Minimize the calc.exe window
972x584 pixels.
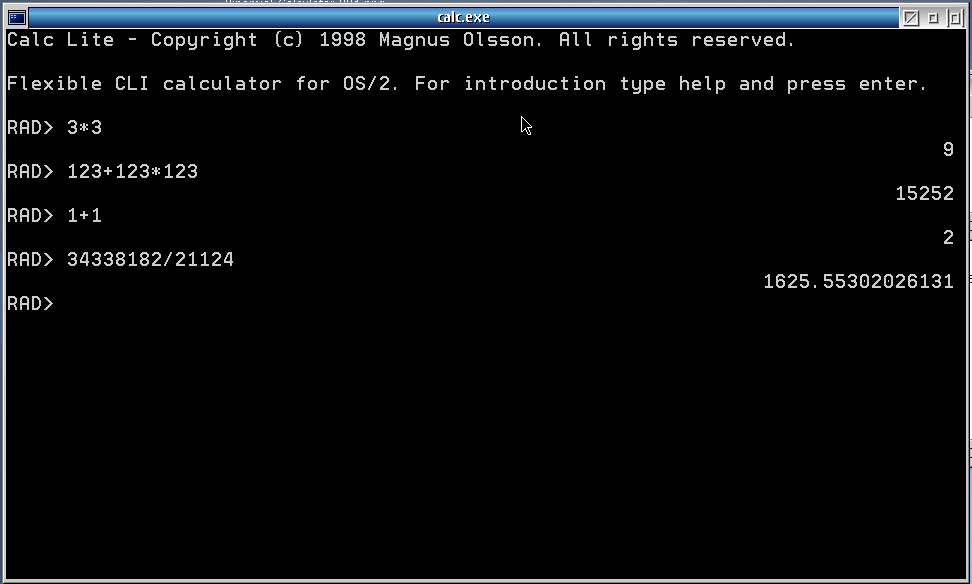coord(933,17)
